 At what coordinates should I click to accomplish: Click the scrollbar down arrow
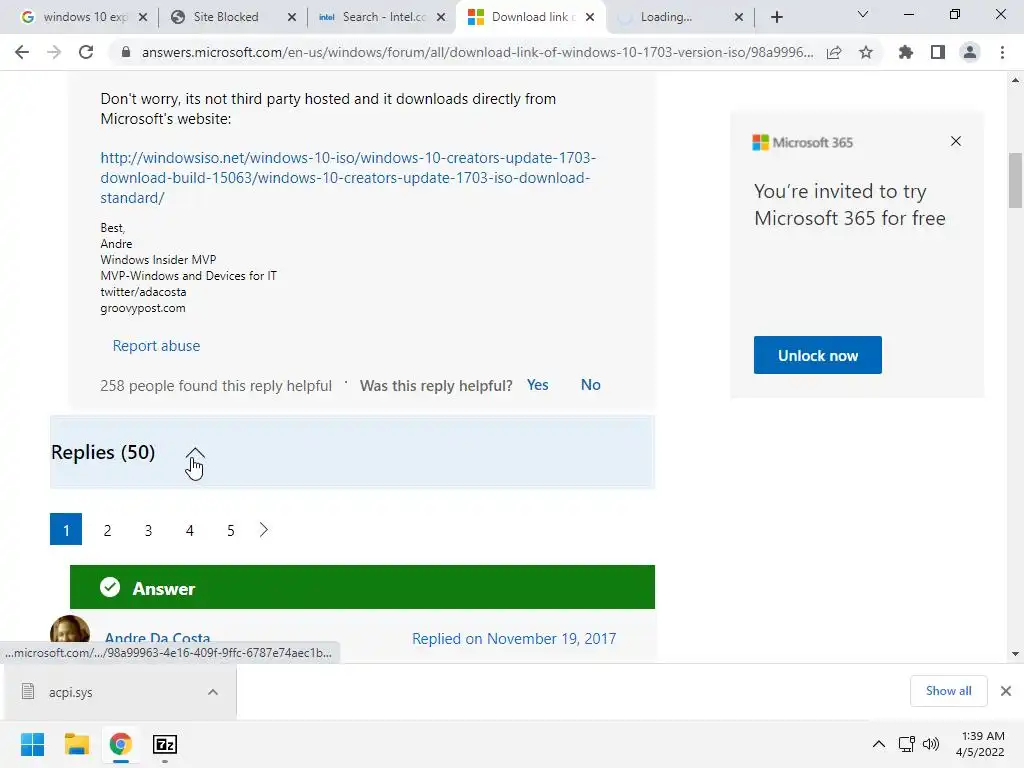(1015, 654)
